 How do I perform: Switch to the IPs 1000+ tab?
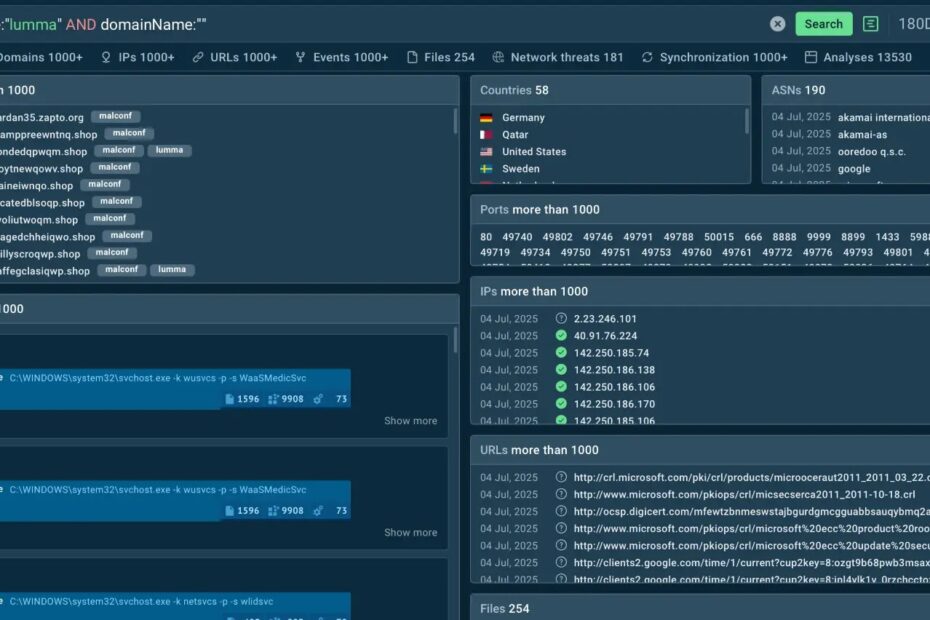coord(138,57)
